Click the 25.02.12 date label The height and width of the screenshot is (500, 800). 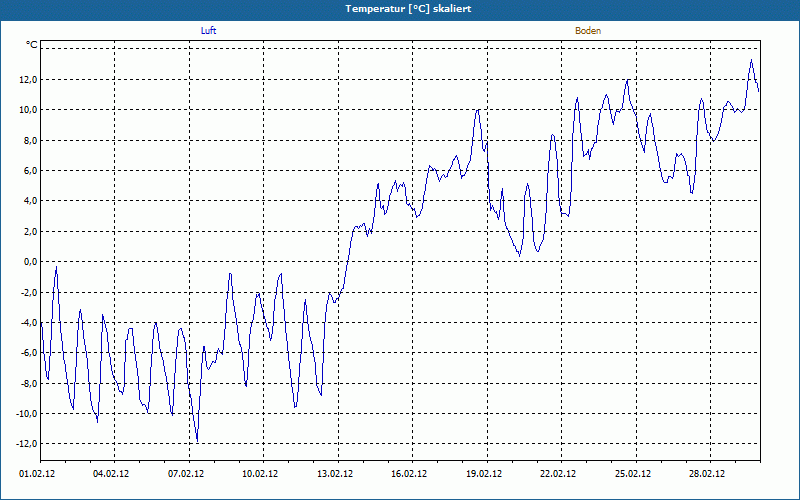point(633,474)
